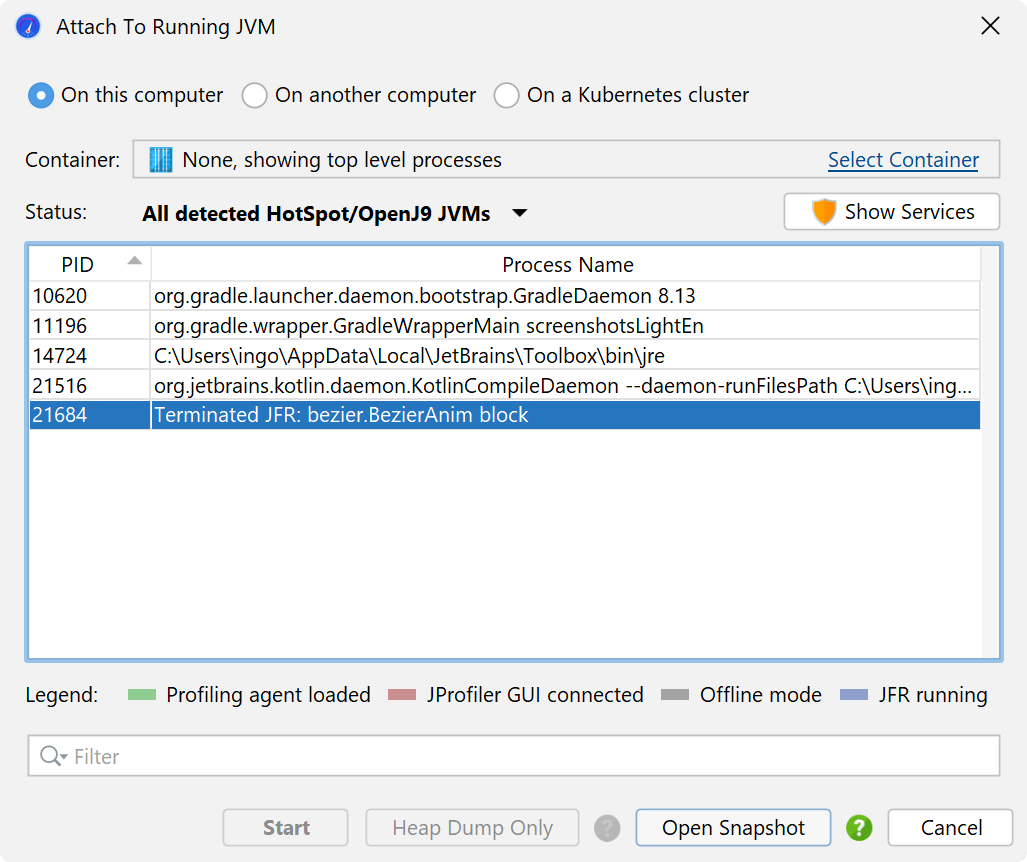This screenshot has width=1027, height=862.
Task: Click the blue 'JFR running' legend swatch
Action: (853, 695)
